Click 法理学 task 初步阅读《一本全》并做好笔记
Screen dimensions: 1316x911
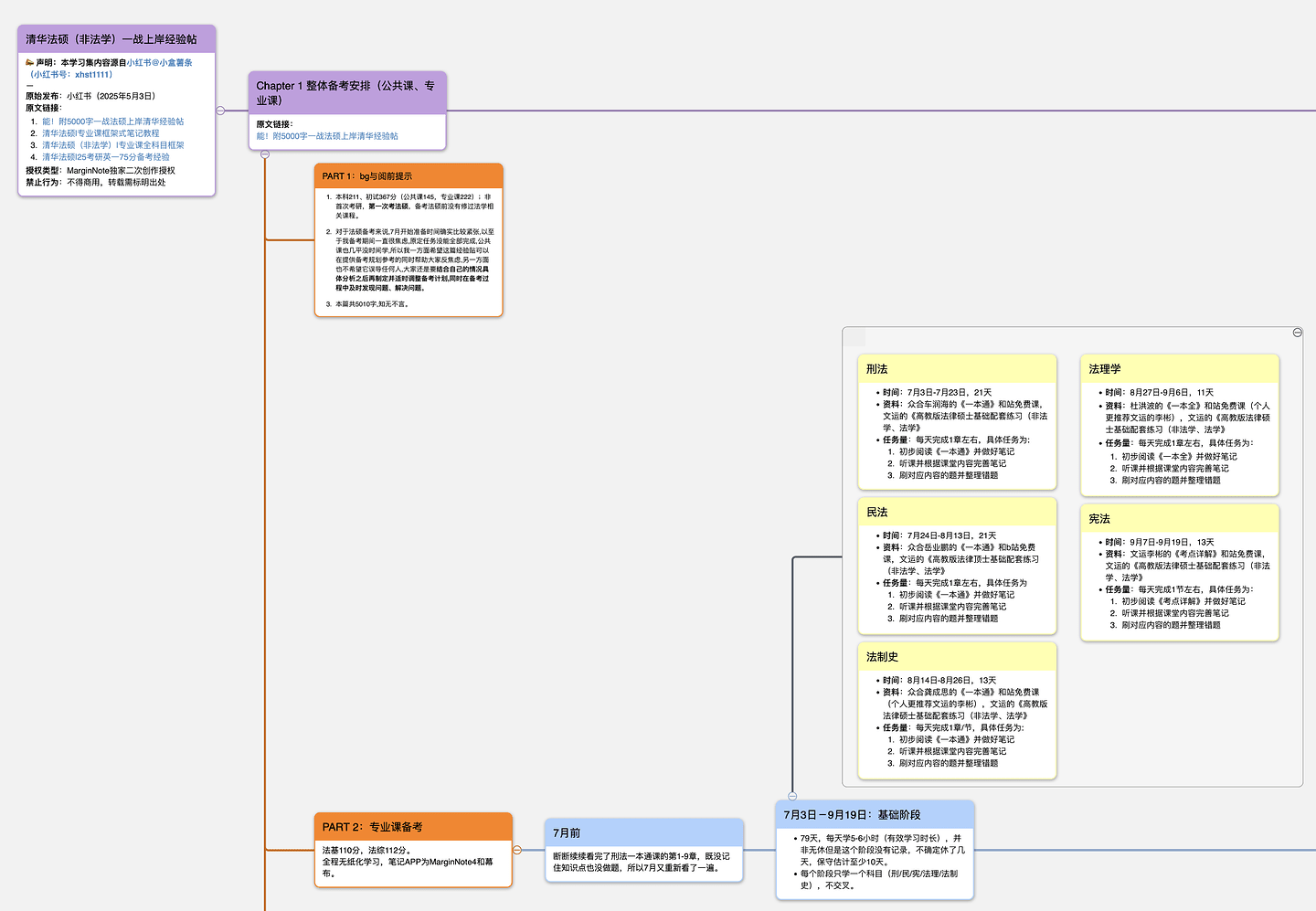(1179, 457)
